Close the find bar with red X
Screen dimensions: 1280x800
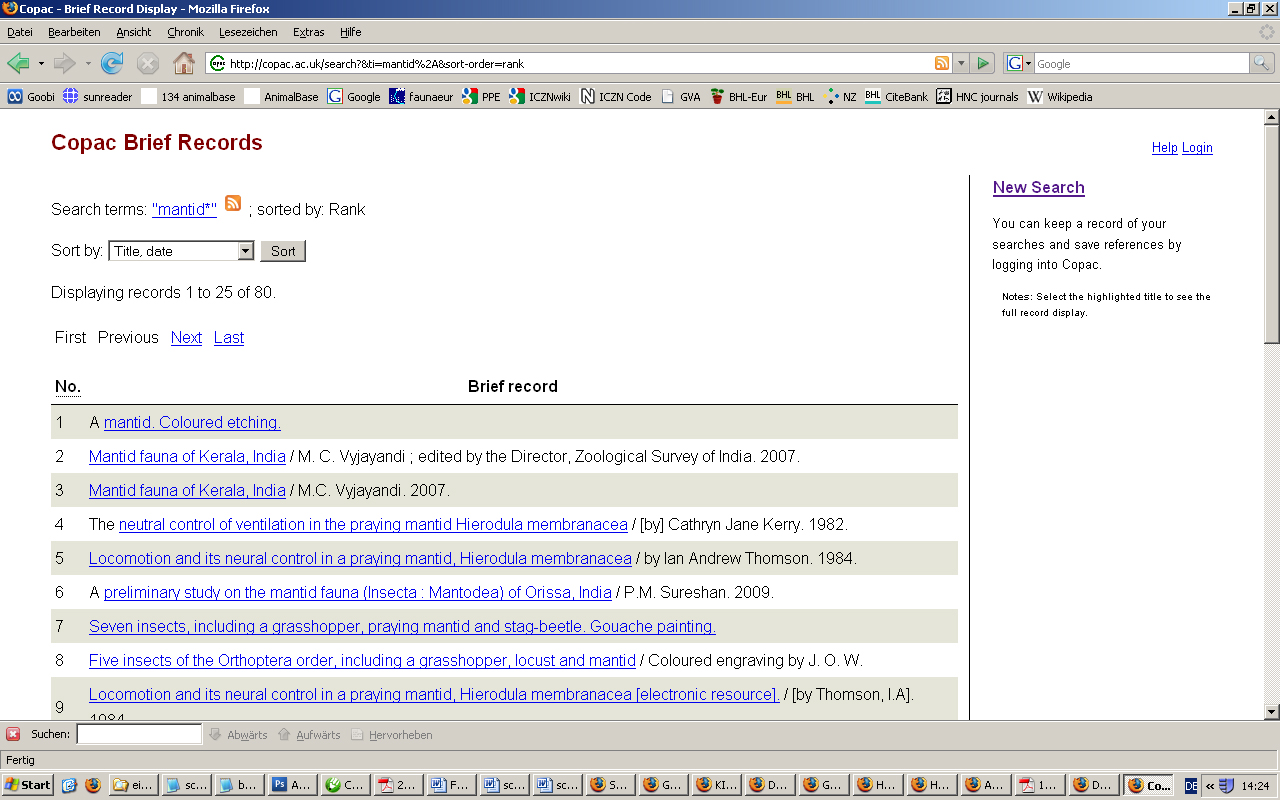click(x=13, y=734)
